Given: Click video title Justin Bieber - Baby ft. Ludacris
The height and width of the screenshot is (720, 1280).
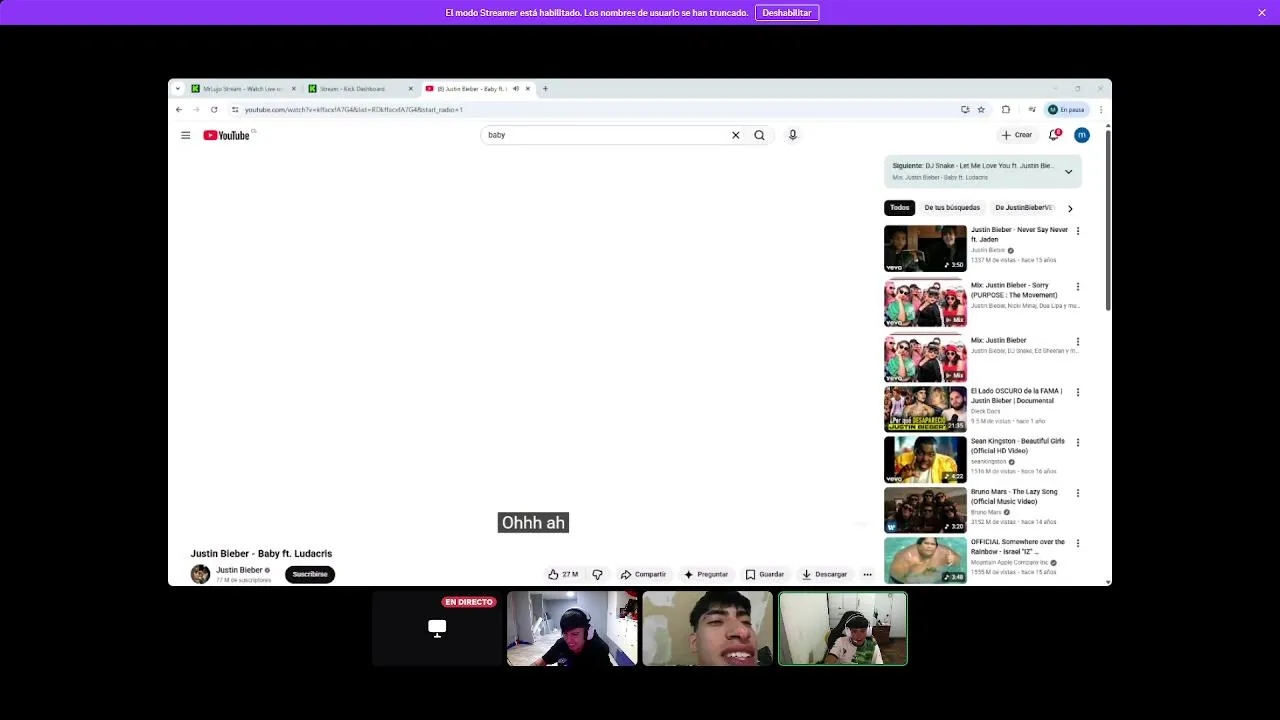Looking at the screenshot, I should point(261,553).
